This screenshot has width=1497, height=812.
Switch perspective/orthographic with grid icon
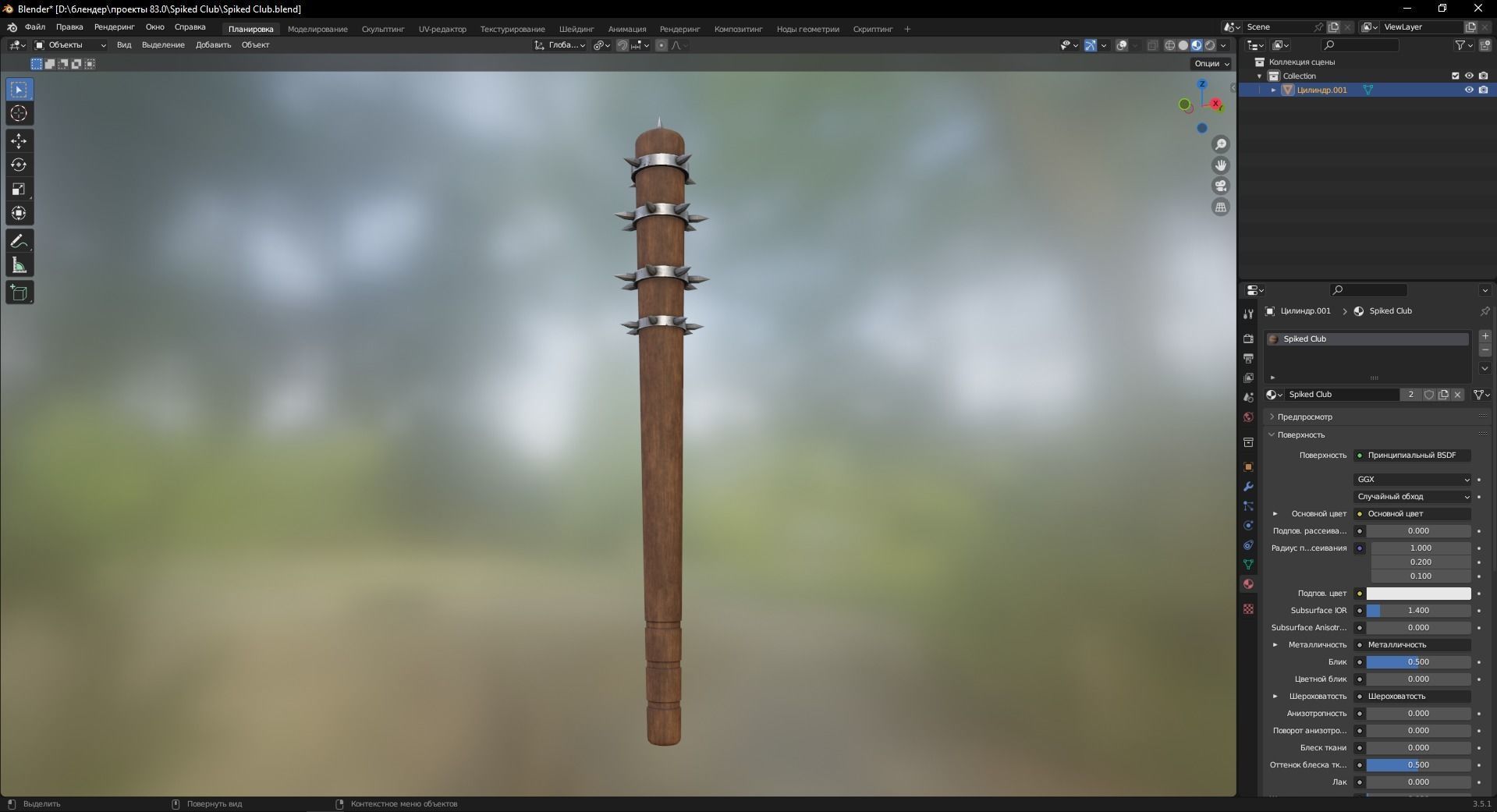point(1221,207)
